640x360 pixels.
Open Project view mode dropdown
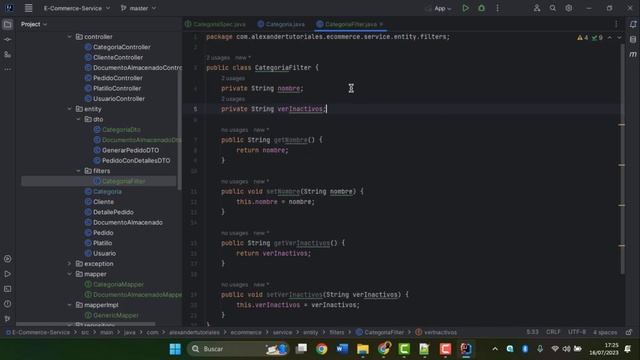click(x=34, y=24)
